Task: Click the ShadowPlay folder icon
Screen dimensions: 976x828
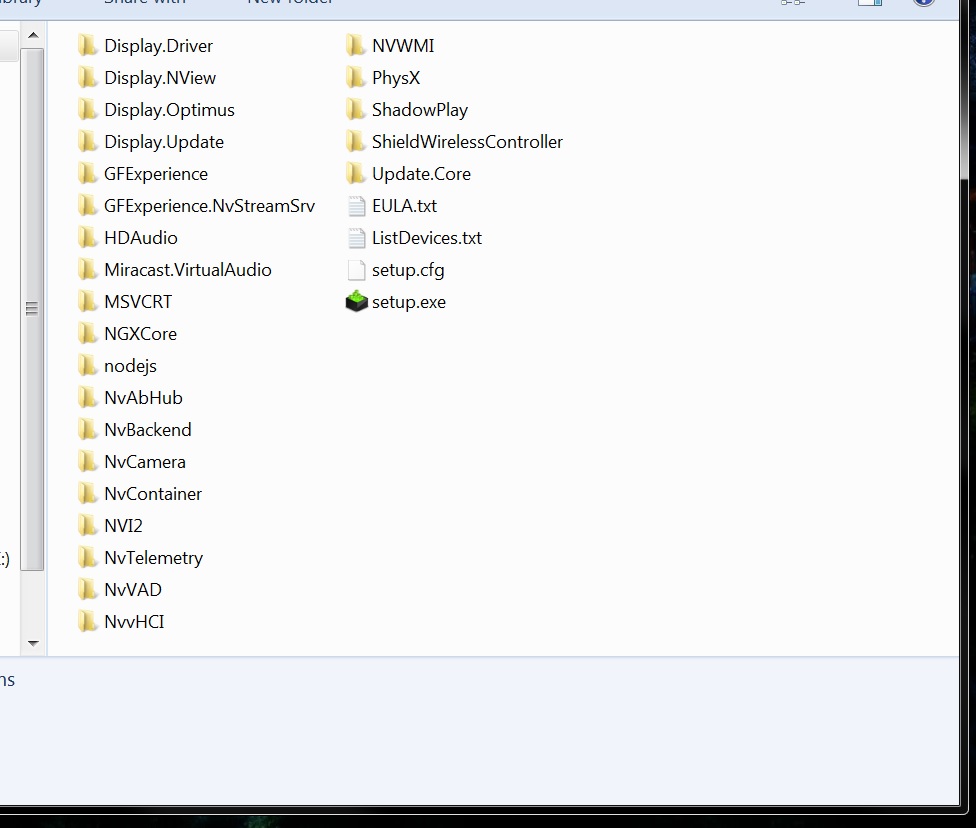Action: click(x=355, y=110)
